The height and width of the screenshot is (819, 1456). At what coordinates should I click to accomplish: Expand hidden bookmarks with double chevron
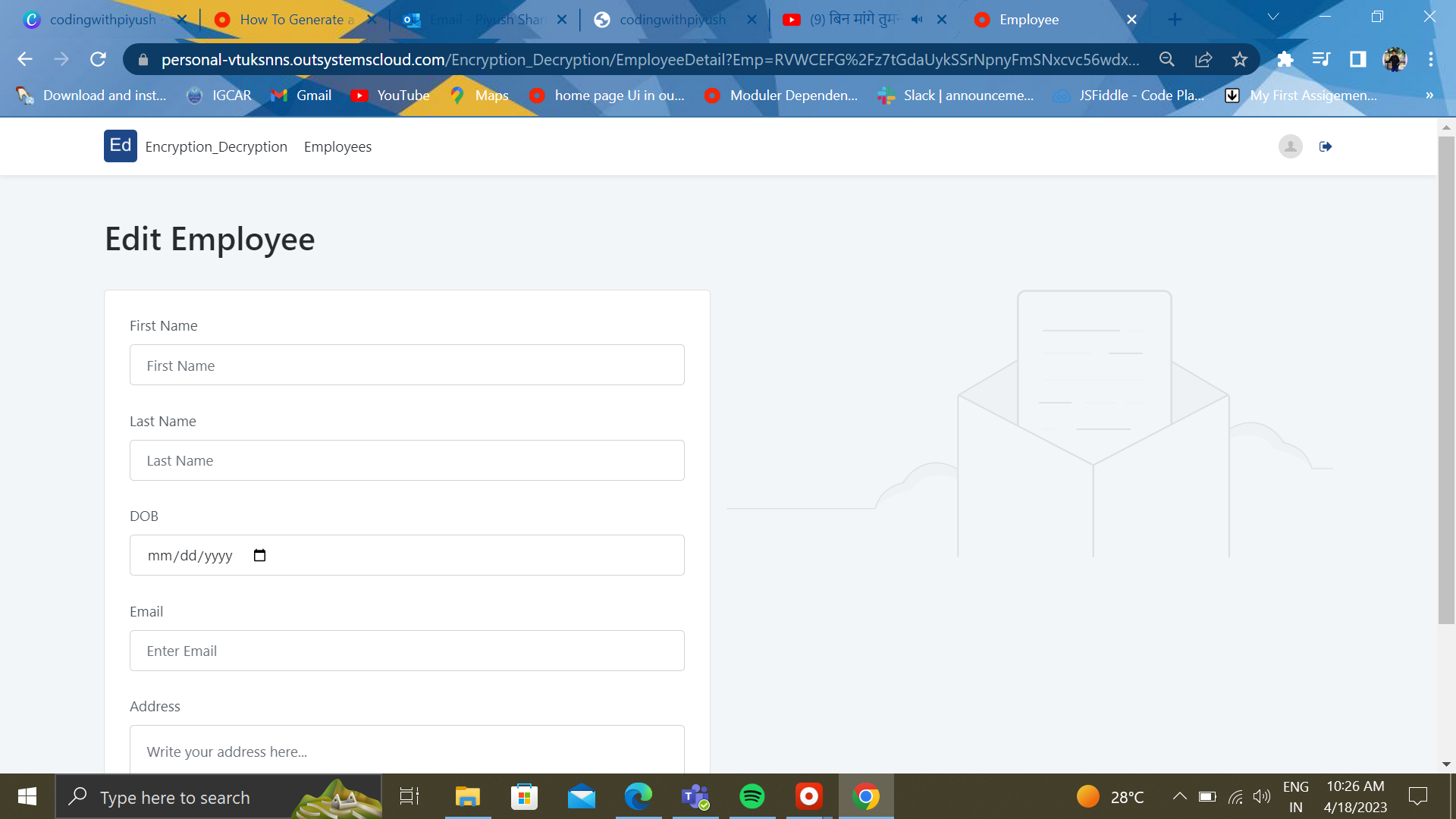(1429, 96)
